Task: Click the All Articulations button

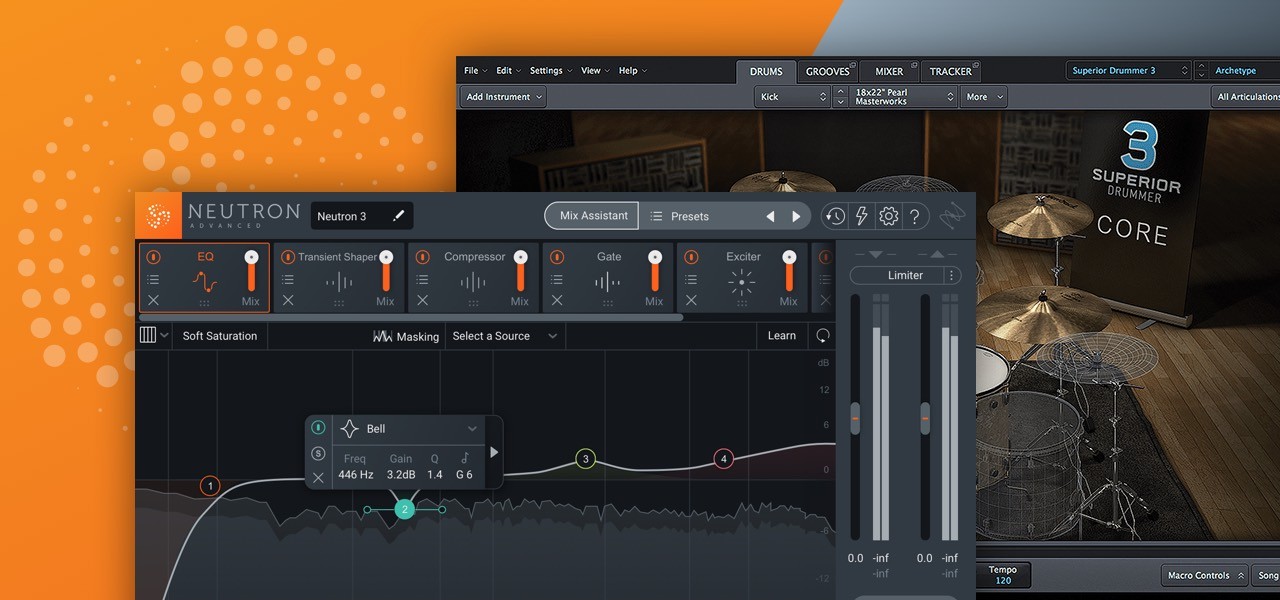Action: pos(1245,97)
